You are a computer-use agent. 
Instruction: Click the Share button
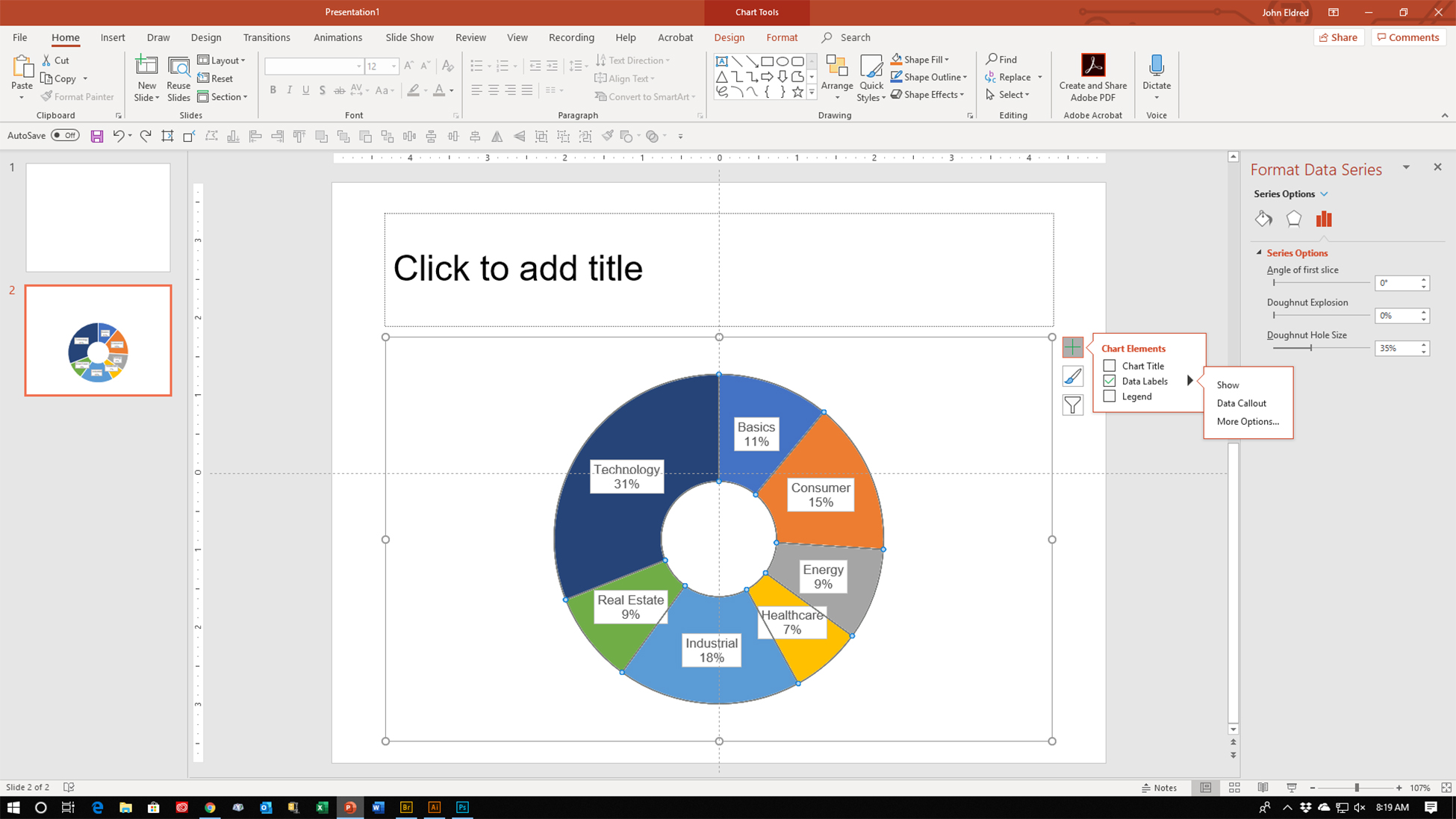coord(1339,37)
